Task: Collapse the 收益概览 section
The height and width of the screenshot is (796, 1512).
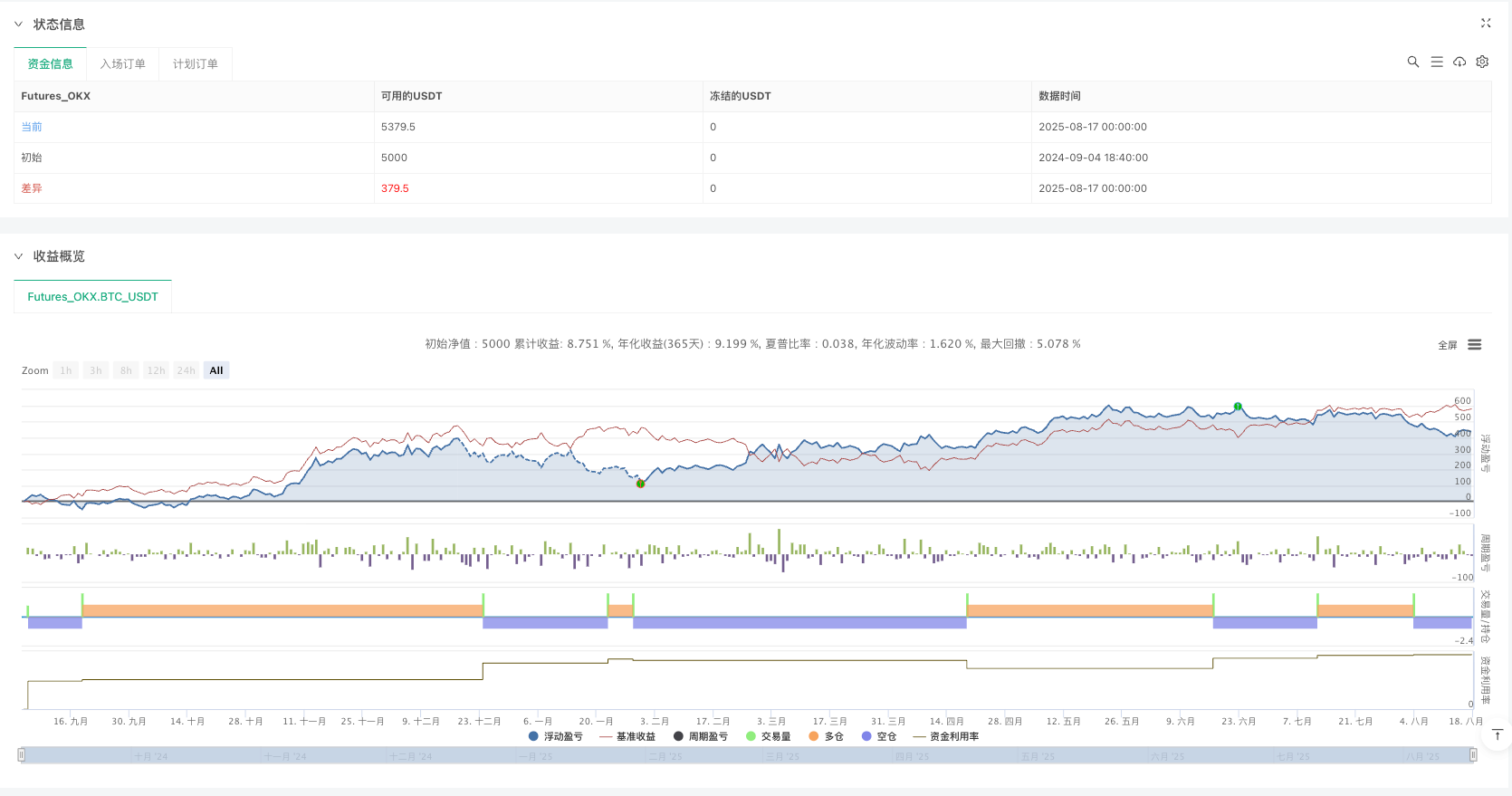Action: [x=18, y=256]
